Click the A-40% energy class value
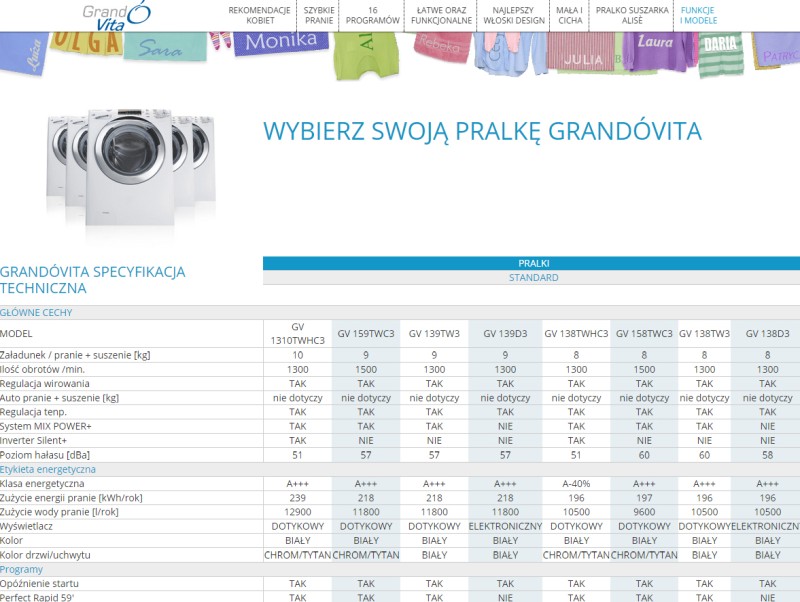Screen dimensions: 800x602 click(x=576, y=484)
